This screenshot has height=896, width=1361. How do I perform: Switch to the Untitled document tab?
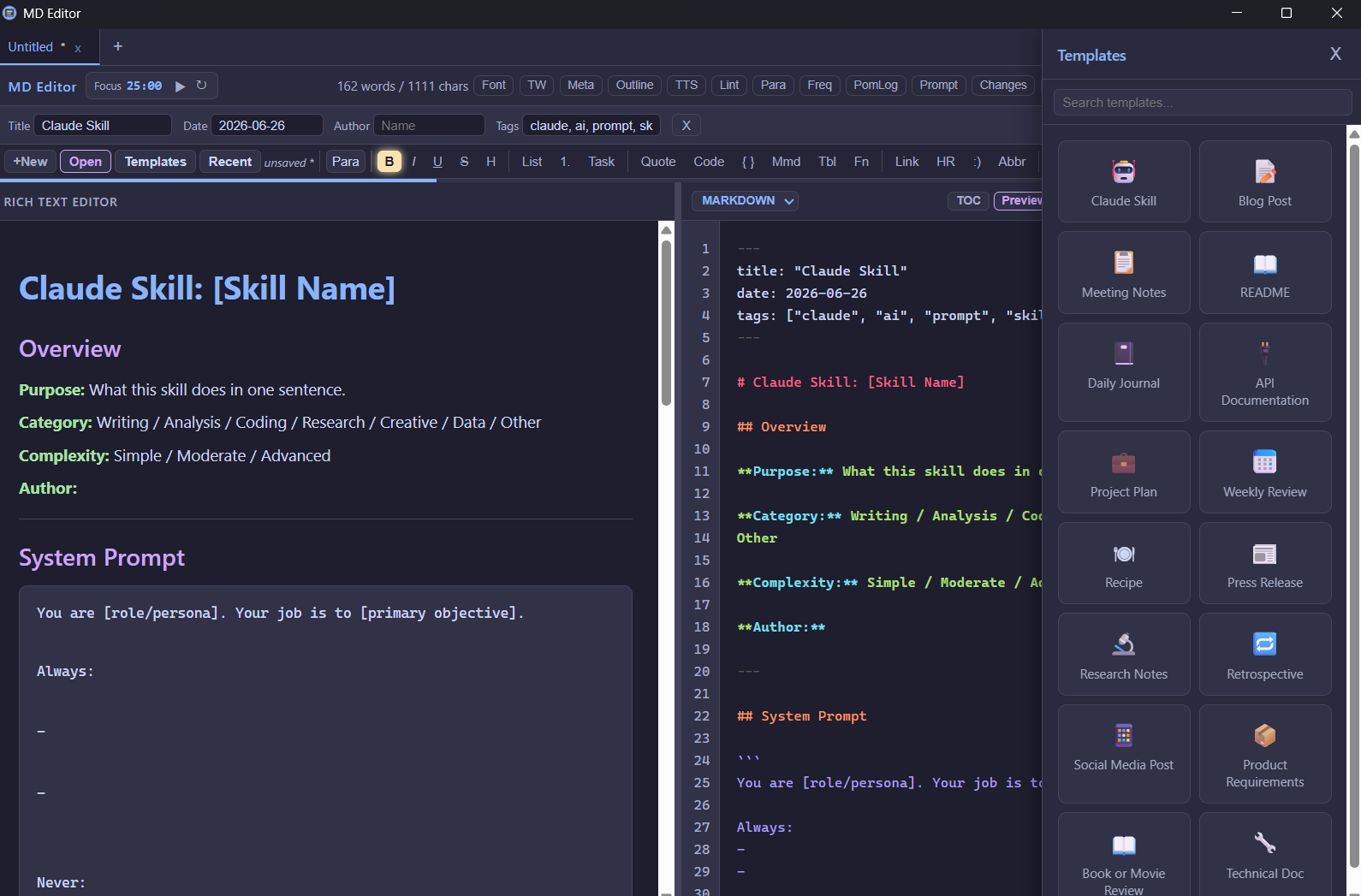point(31,47)
